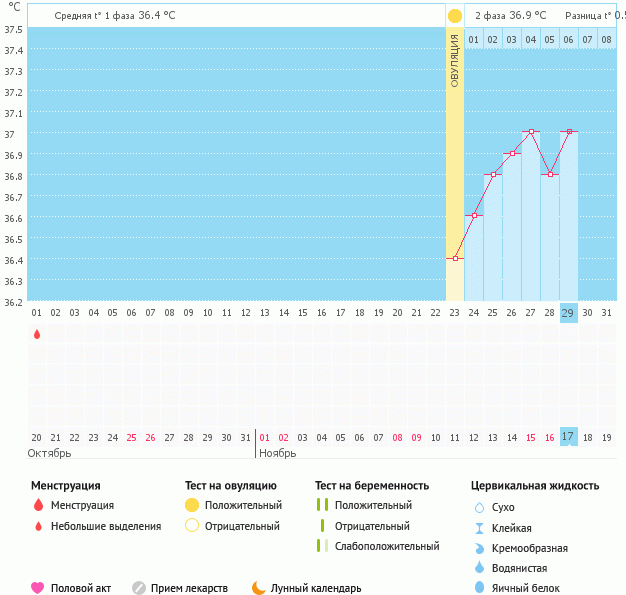Click the pink heart Половой акт icon
The height and width of the screenshot is (595, 626).
coord(38,588)
